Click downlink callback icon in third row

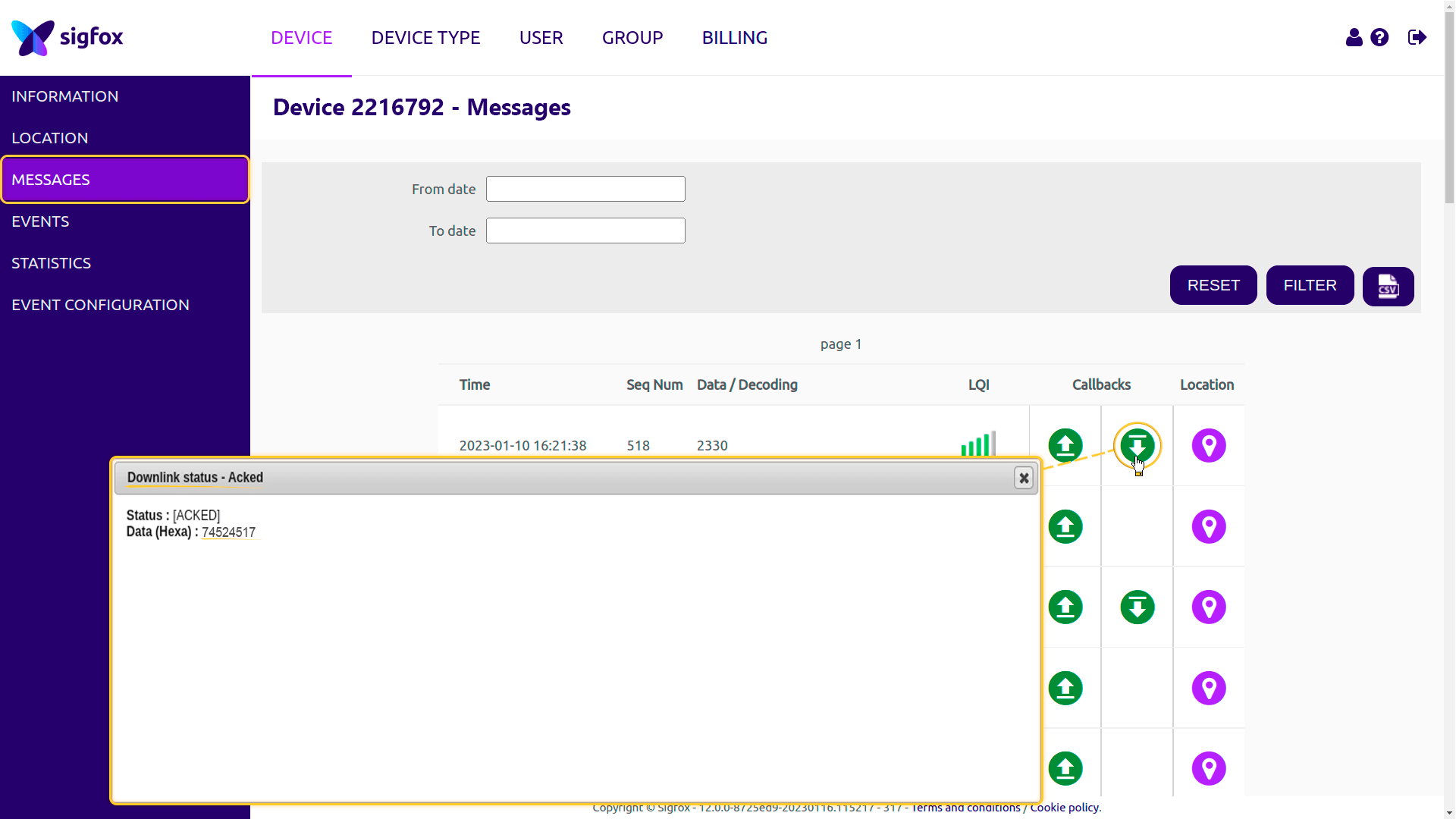[1137, 607]
